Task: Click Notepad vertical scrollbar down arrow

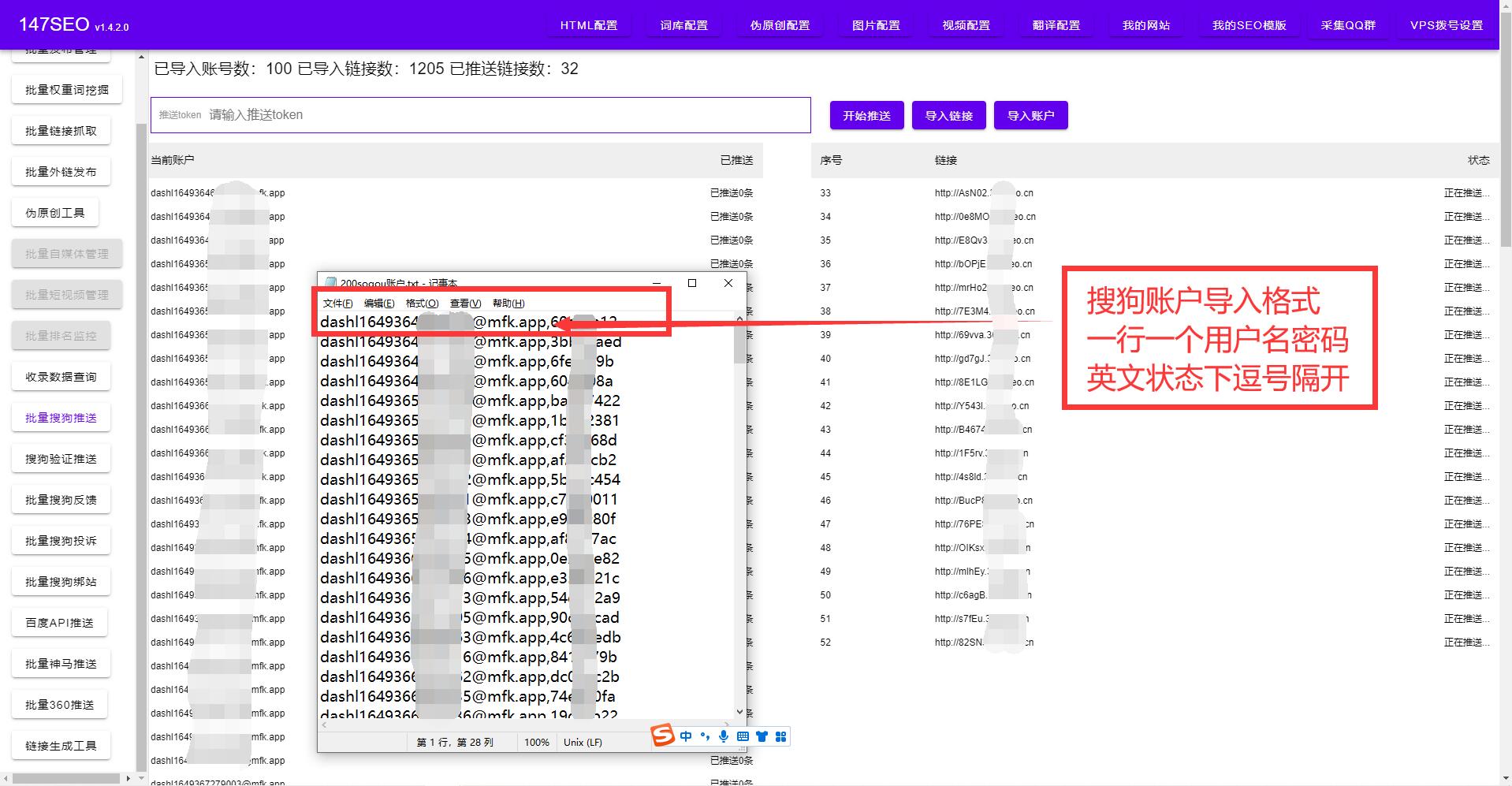Action: (x=739, y=712)
